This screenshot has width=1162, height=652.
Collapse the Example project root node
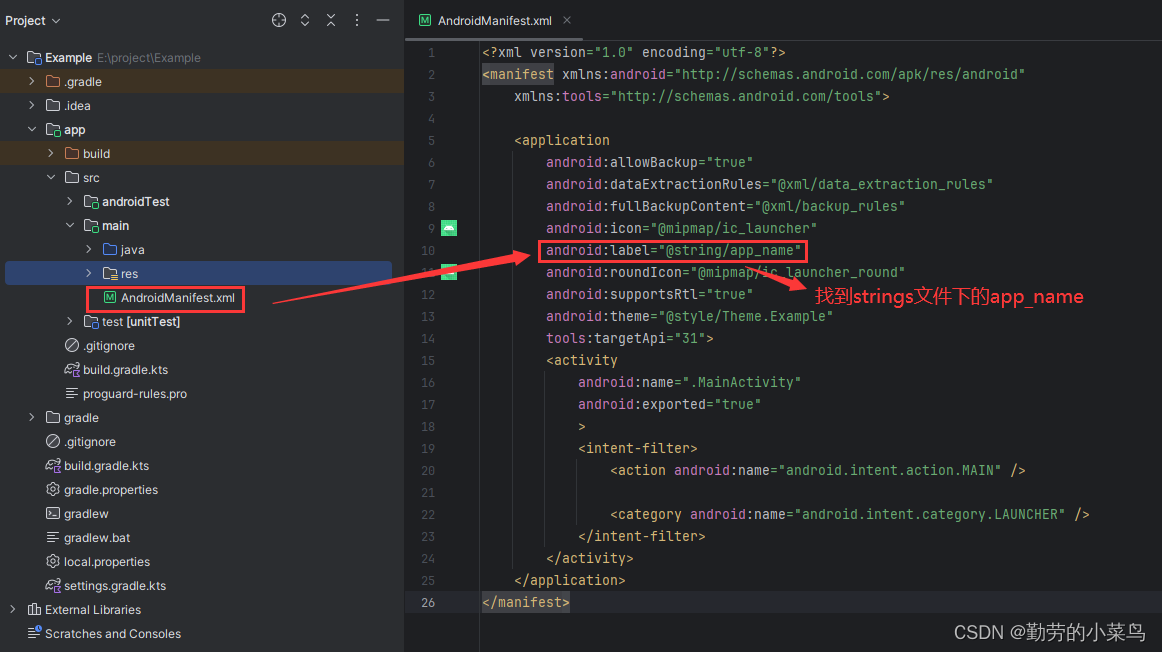pyautogui.click(x=12, y=57)
